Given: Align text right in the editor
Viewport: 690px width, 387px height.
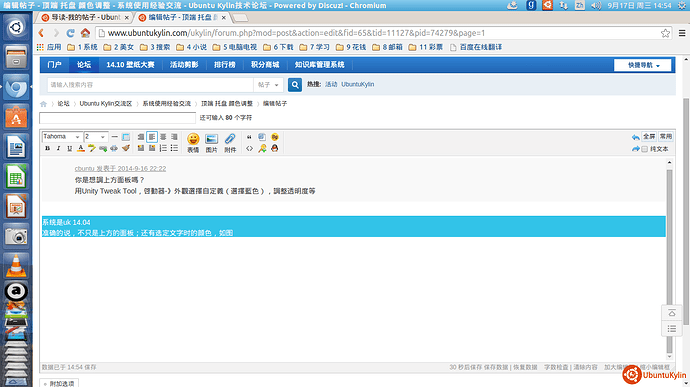Looking at the screenshot, I should [x=174, y=137].
